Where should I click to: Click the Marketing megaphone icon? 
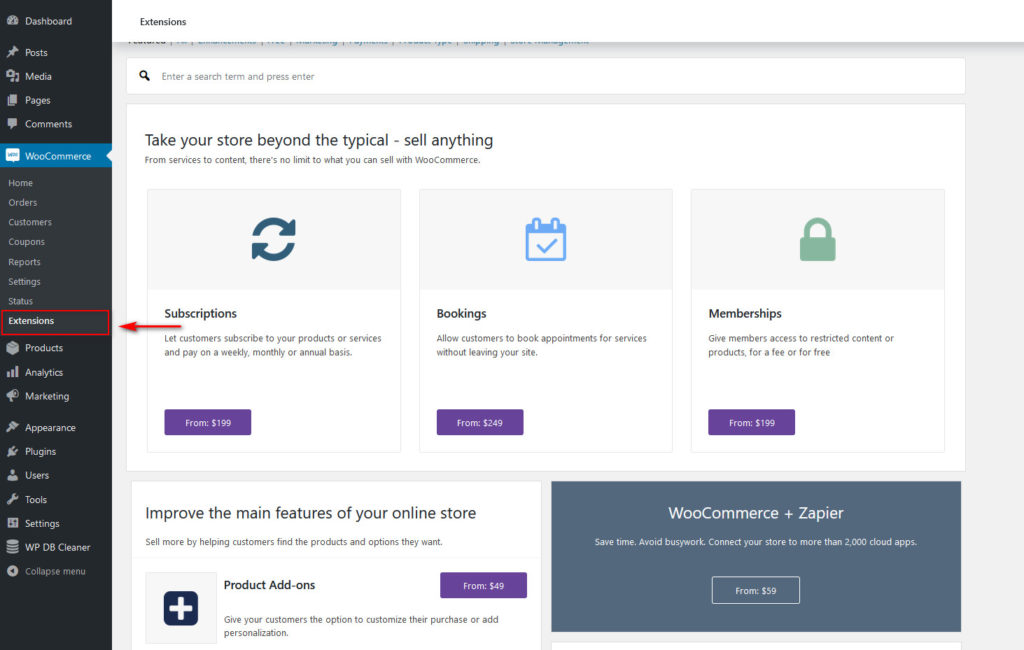12,396
